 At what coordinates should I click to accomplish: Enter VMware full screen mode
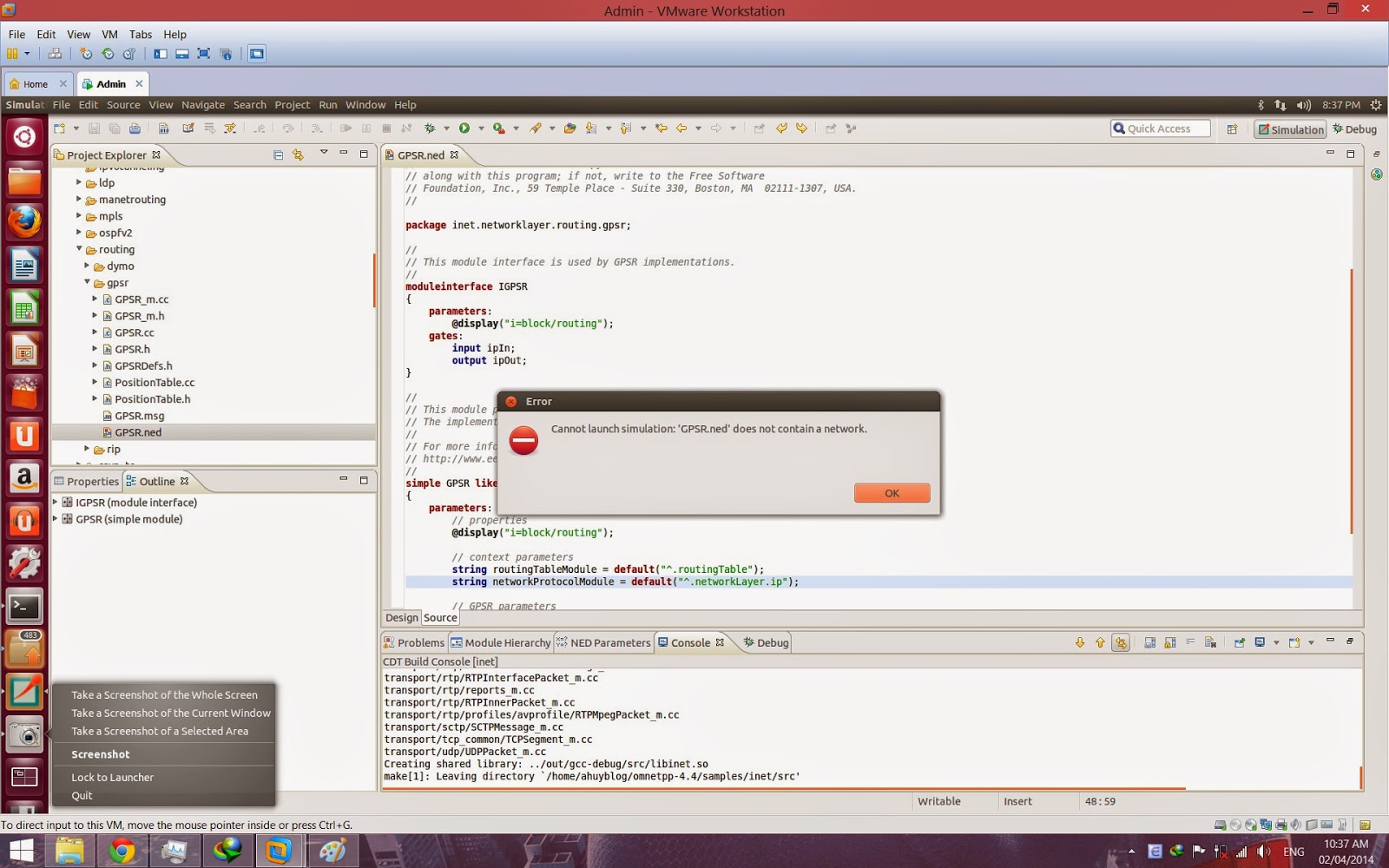click(204, 54)
